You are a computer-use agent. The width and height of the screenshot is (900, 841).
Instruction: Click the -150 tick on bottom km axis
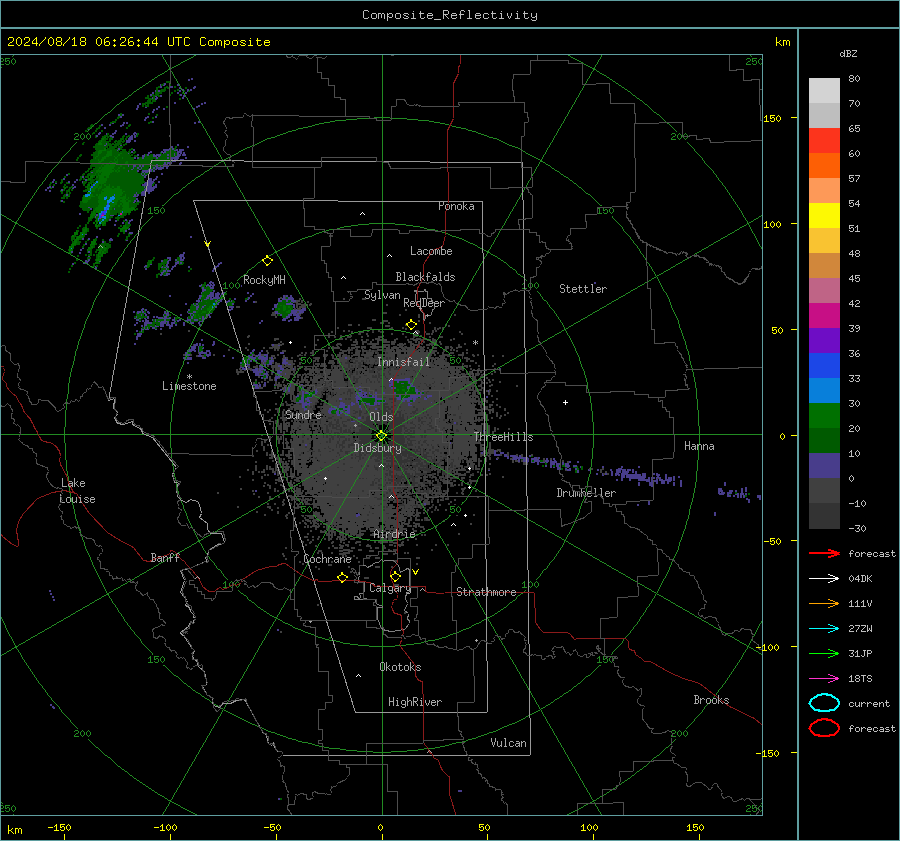pyautogui.click(x=59, y=828)
